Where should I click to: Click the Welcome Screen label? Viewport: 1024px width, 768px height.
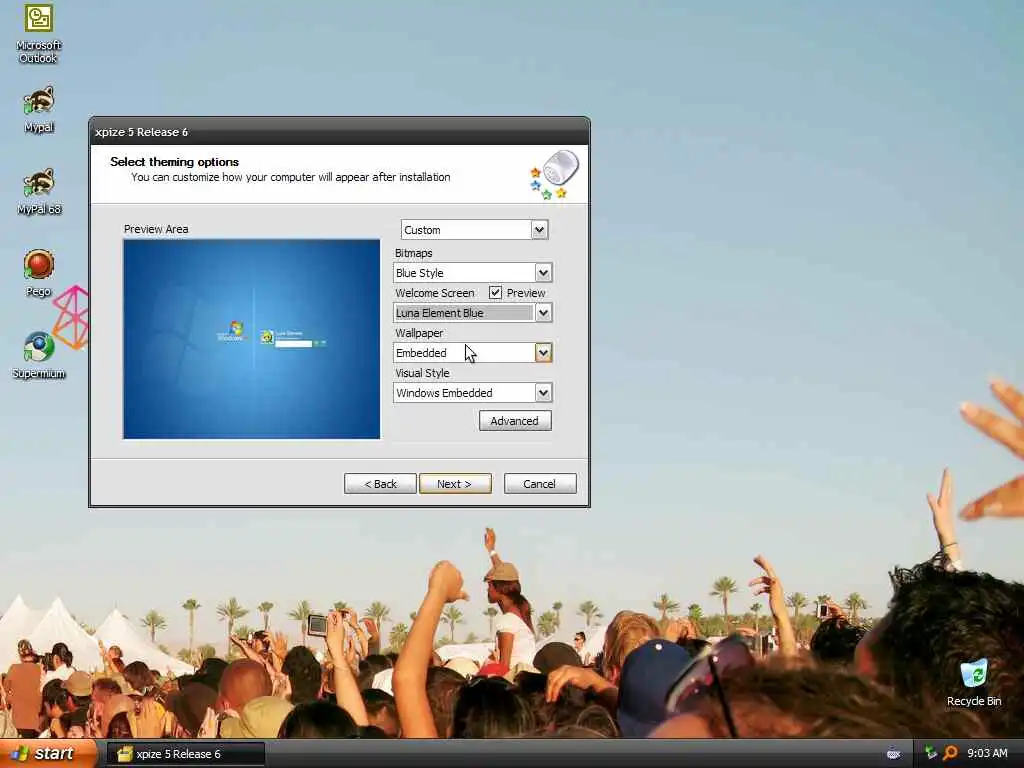click(435, 293)
